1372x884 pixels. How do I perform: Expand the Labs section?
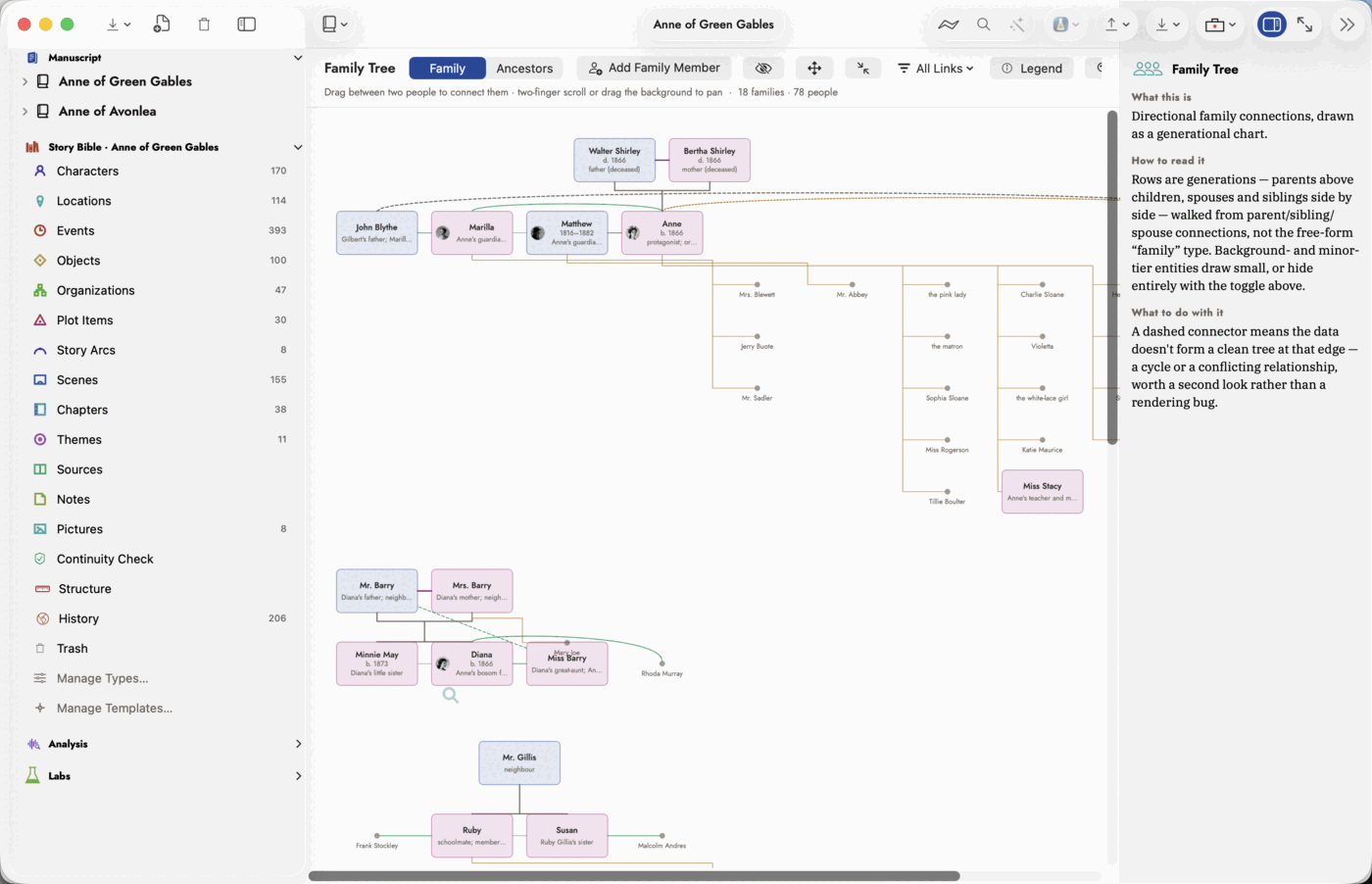[x=298, y=776]
